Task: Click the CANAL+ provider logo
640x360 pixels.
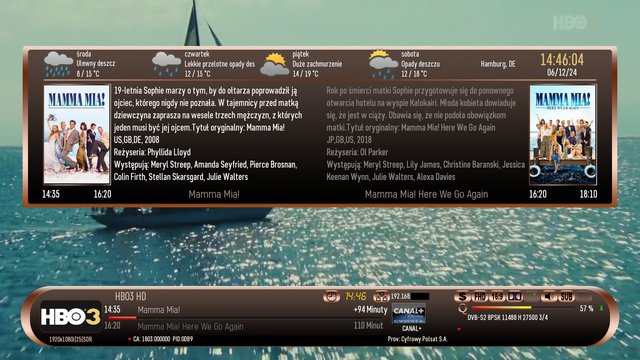Action: click(409, 313)
